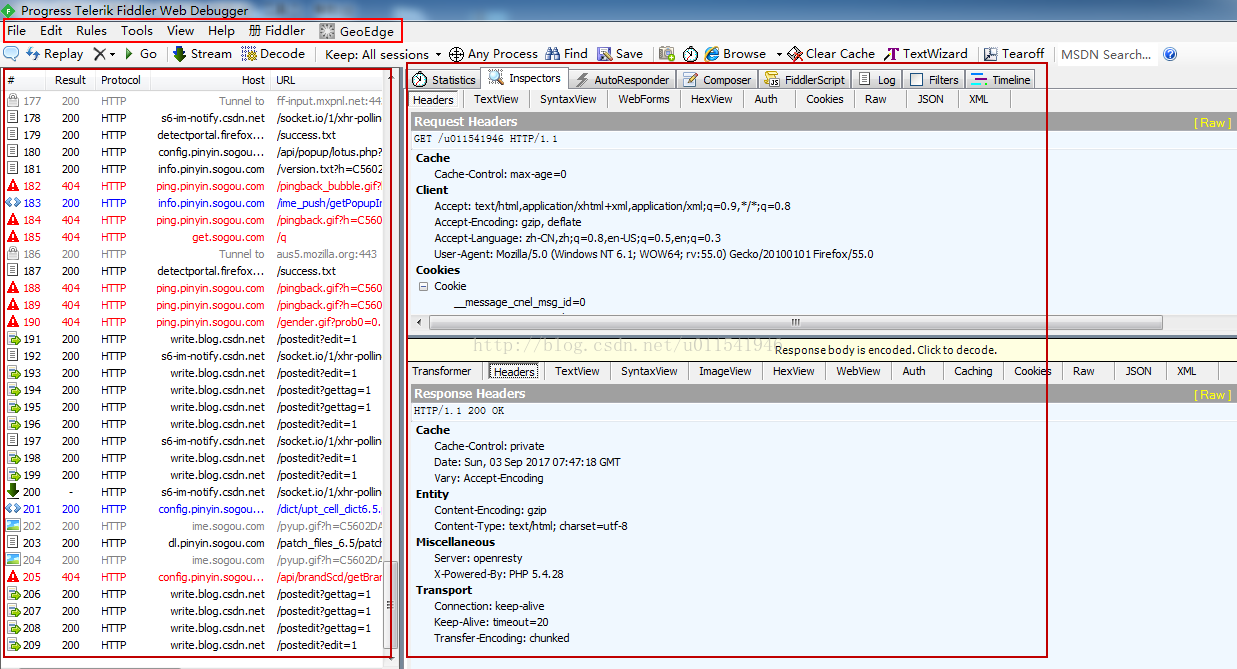Open the Composer tab

717,80
